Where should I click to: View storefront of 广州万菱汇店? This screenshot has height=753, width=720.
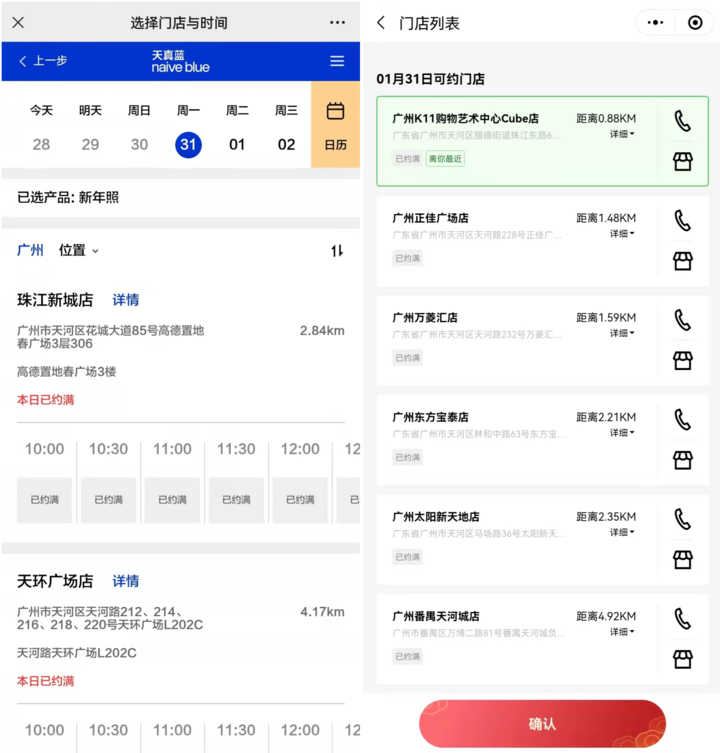pos(683,361)
